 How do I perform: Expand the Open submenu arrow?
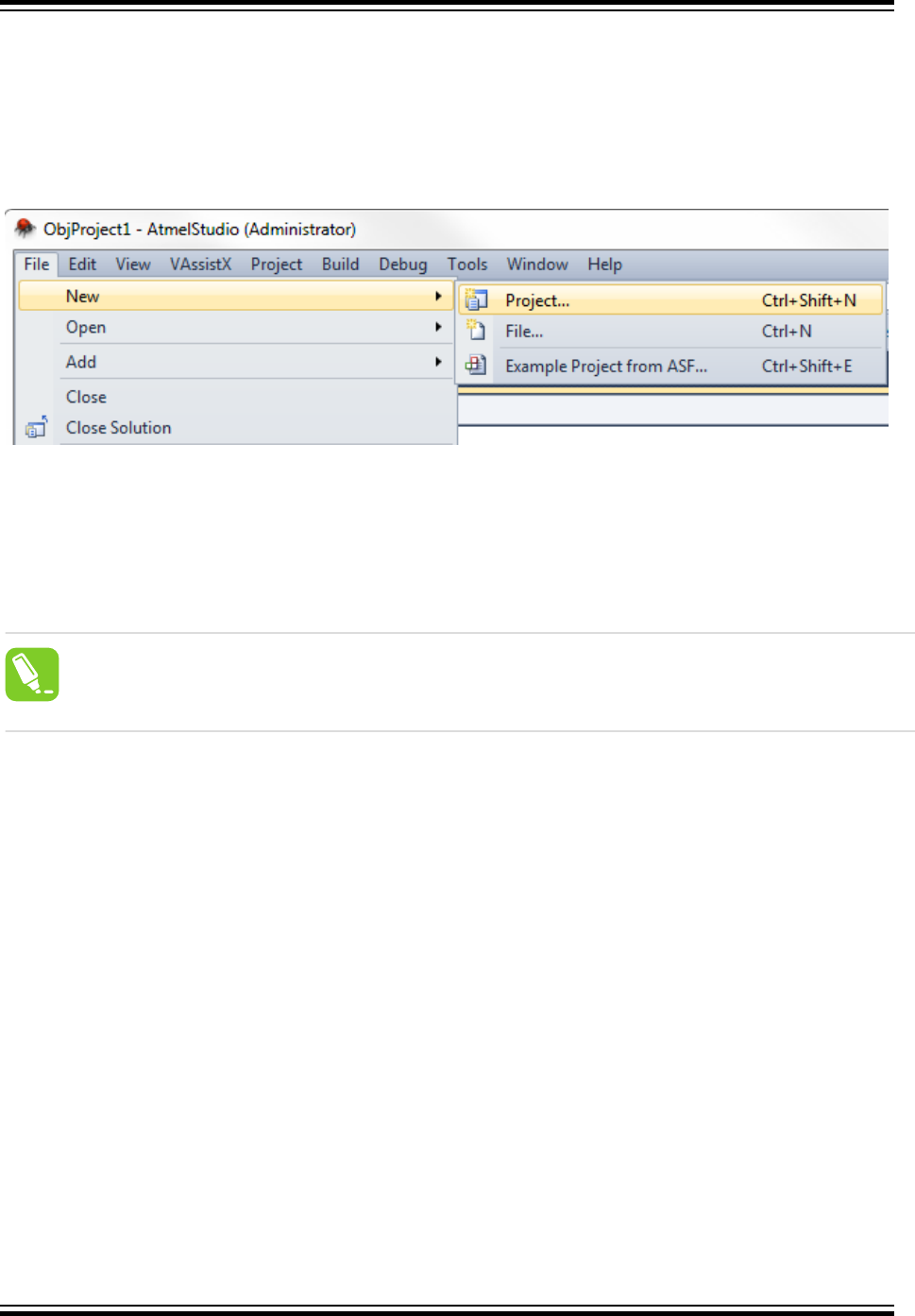pyautogui.click(x=438, y=327)
